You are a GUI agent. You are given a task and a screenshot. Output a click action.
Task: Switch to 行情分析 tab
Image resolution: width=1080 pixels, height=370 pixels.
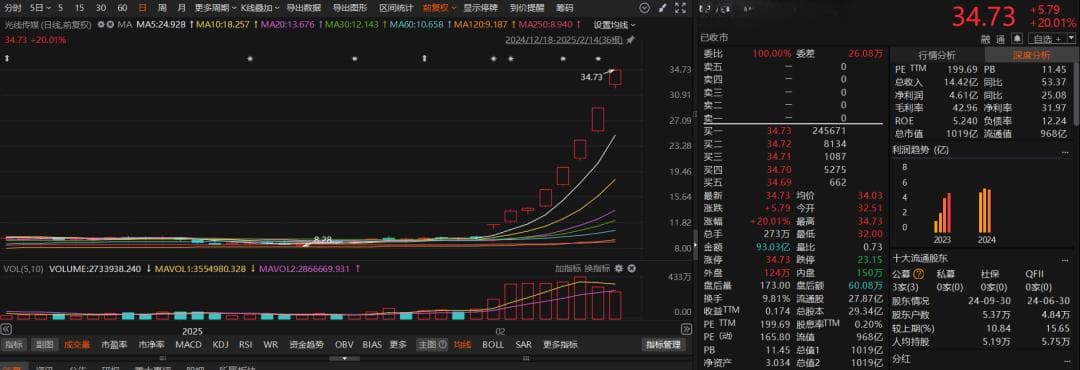(x=937, y=55)
